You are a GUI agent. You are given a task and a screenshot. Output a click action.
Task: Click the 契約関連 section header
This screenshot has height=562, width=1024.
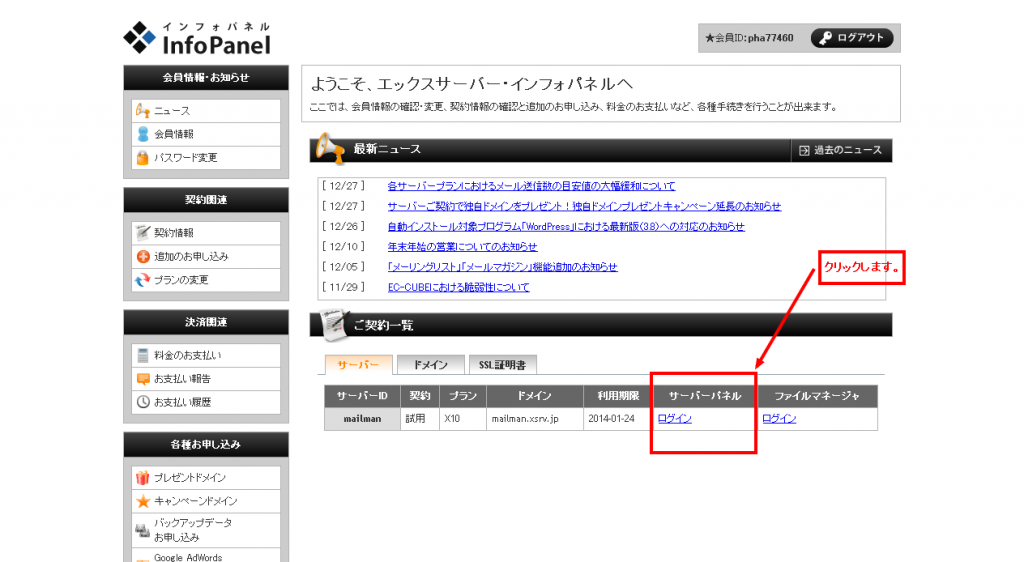tap(206, 200)
